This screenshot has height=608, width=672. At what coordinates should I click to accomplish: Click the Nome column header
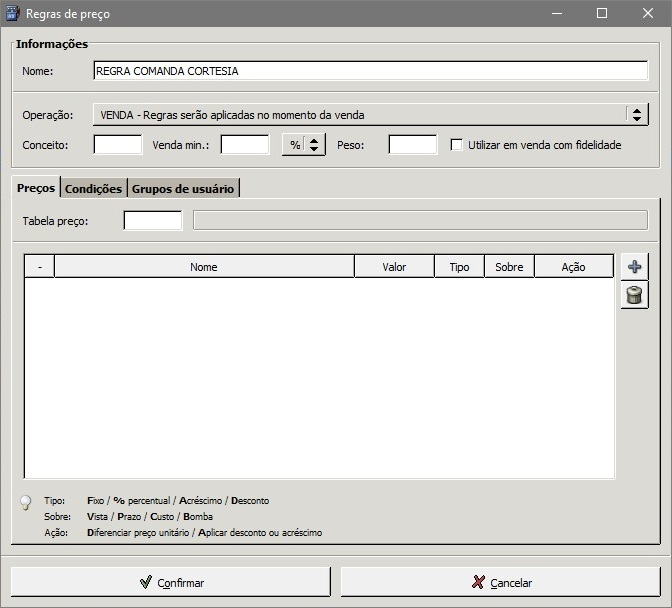pyautogui.click(x=204, y=267)
